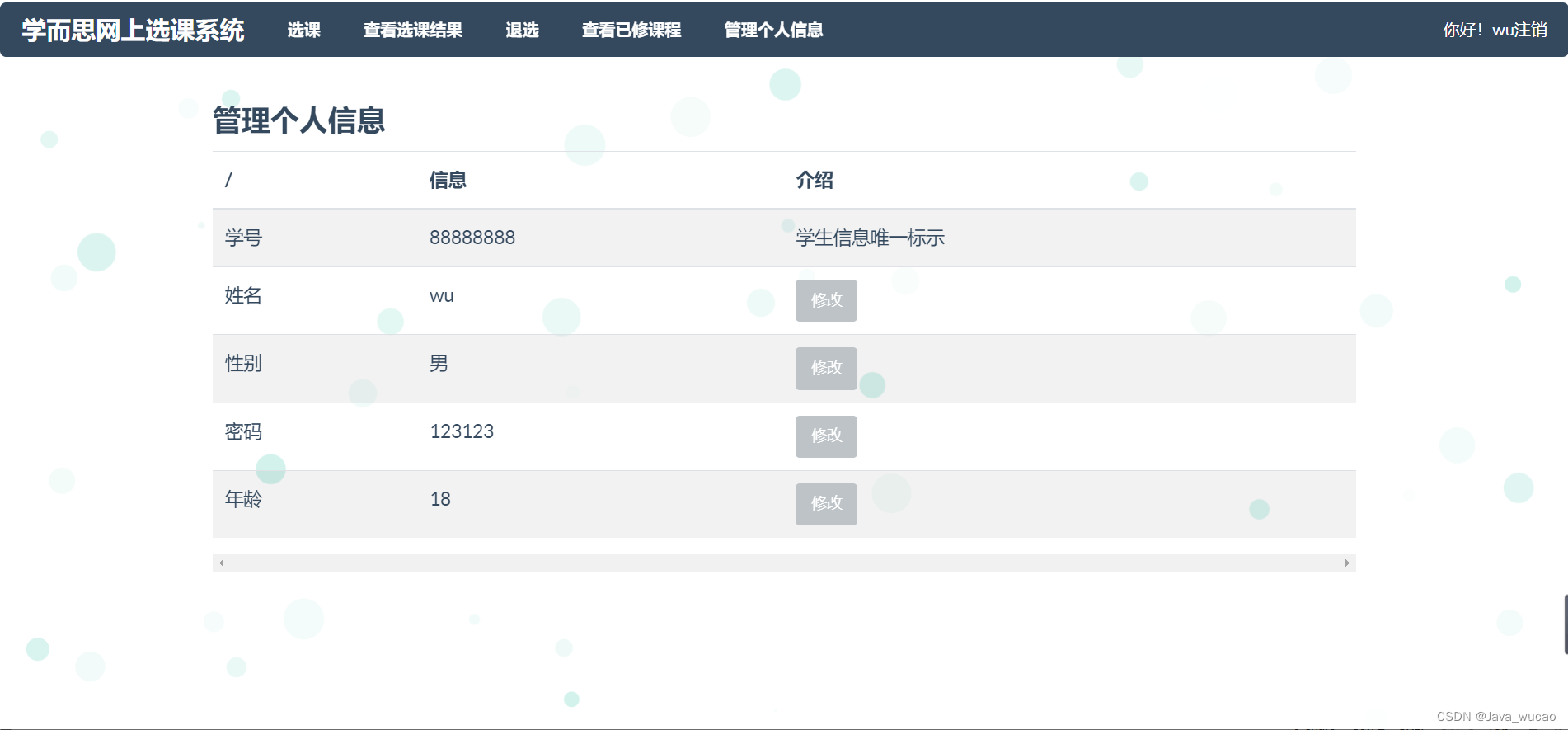1568x730 pixels.
Task: Click the 管理个人信息 page heading
Action: point(299,120)
